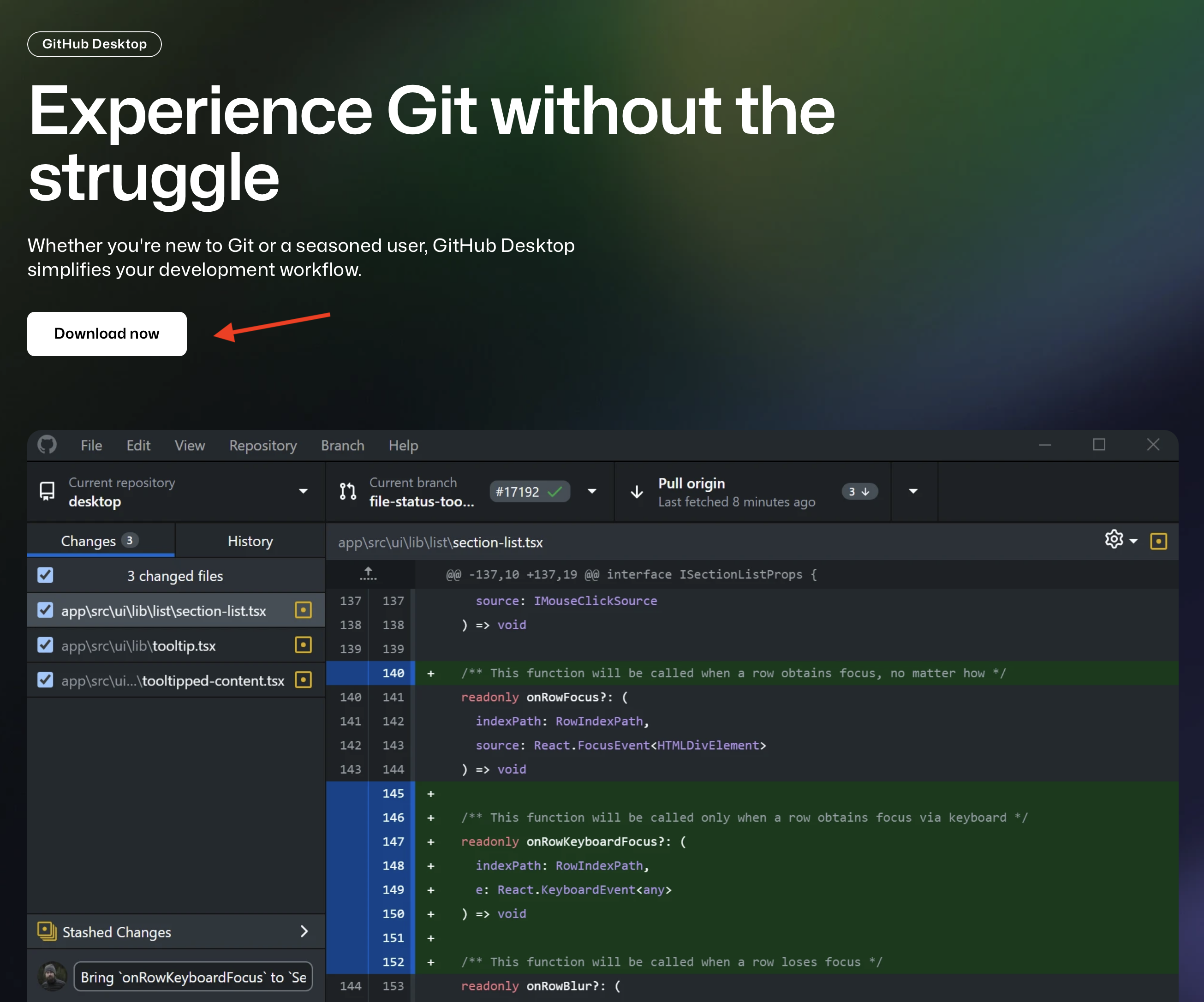Click modified status icon in diff header

[1159, 541]
